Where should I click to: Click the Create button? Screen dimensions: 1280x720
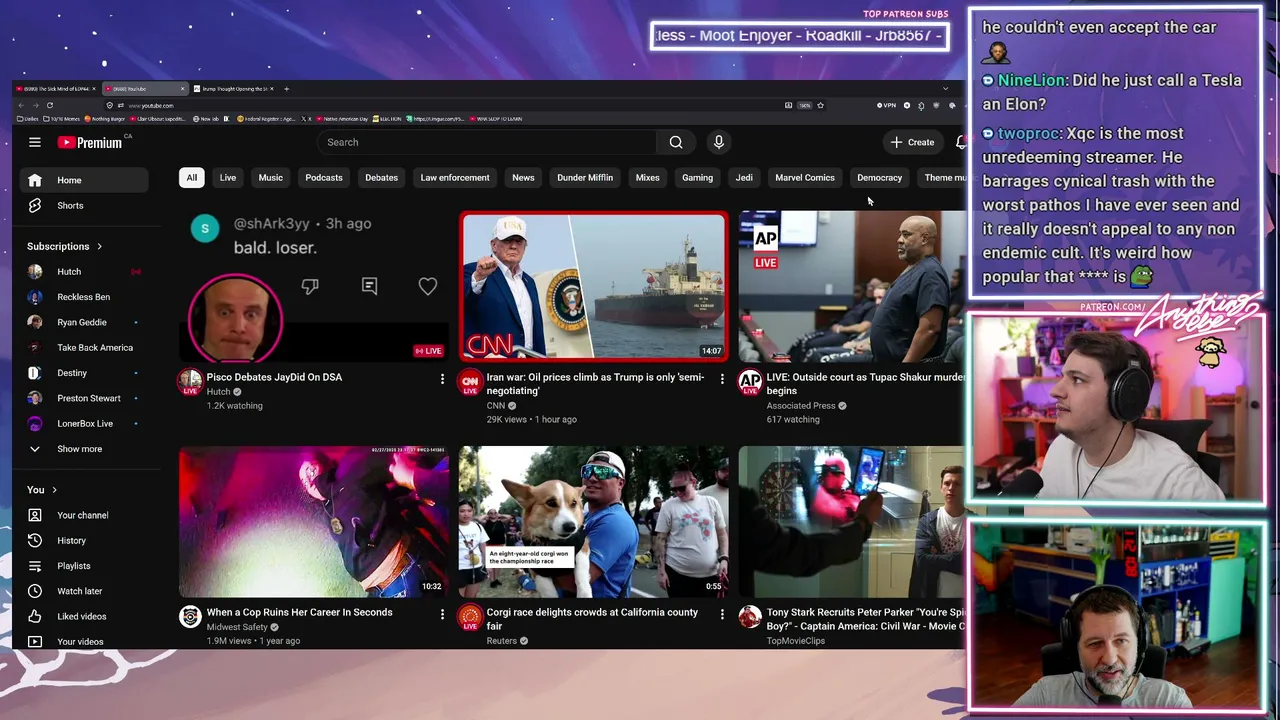pos(912,142)
